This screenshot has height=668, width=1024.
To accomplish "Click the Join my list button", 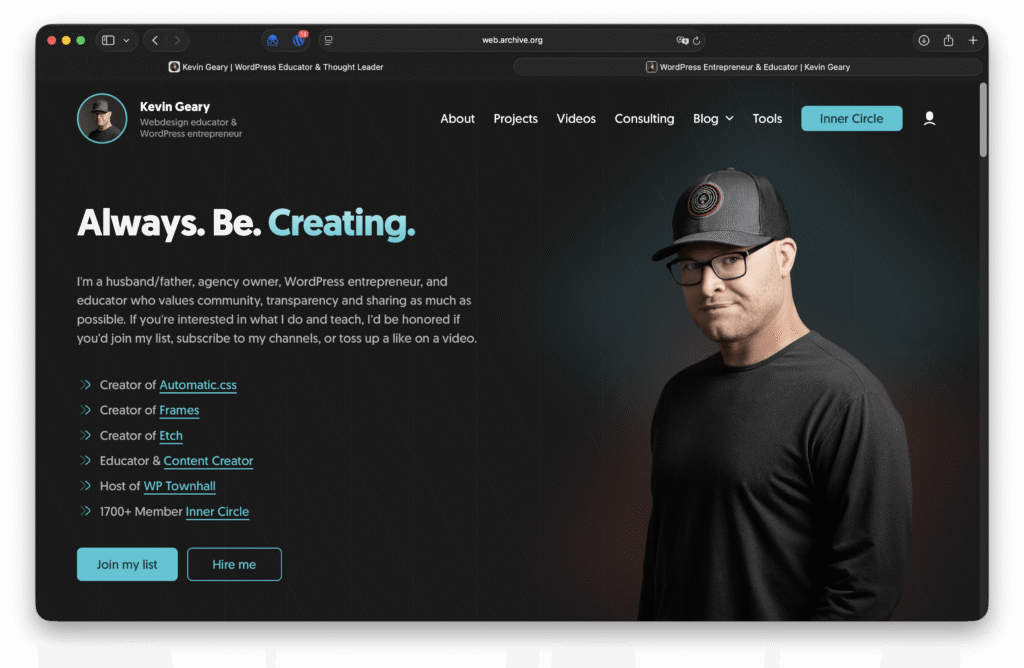I will tap(127, 564).
